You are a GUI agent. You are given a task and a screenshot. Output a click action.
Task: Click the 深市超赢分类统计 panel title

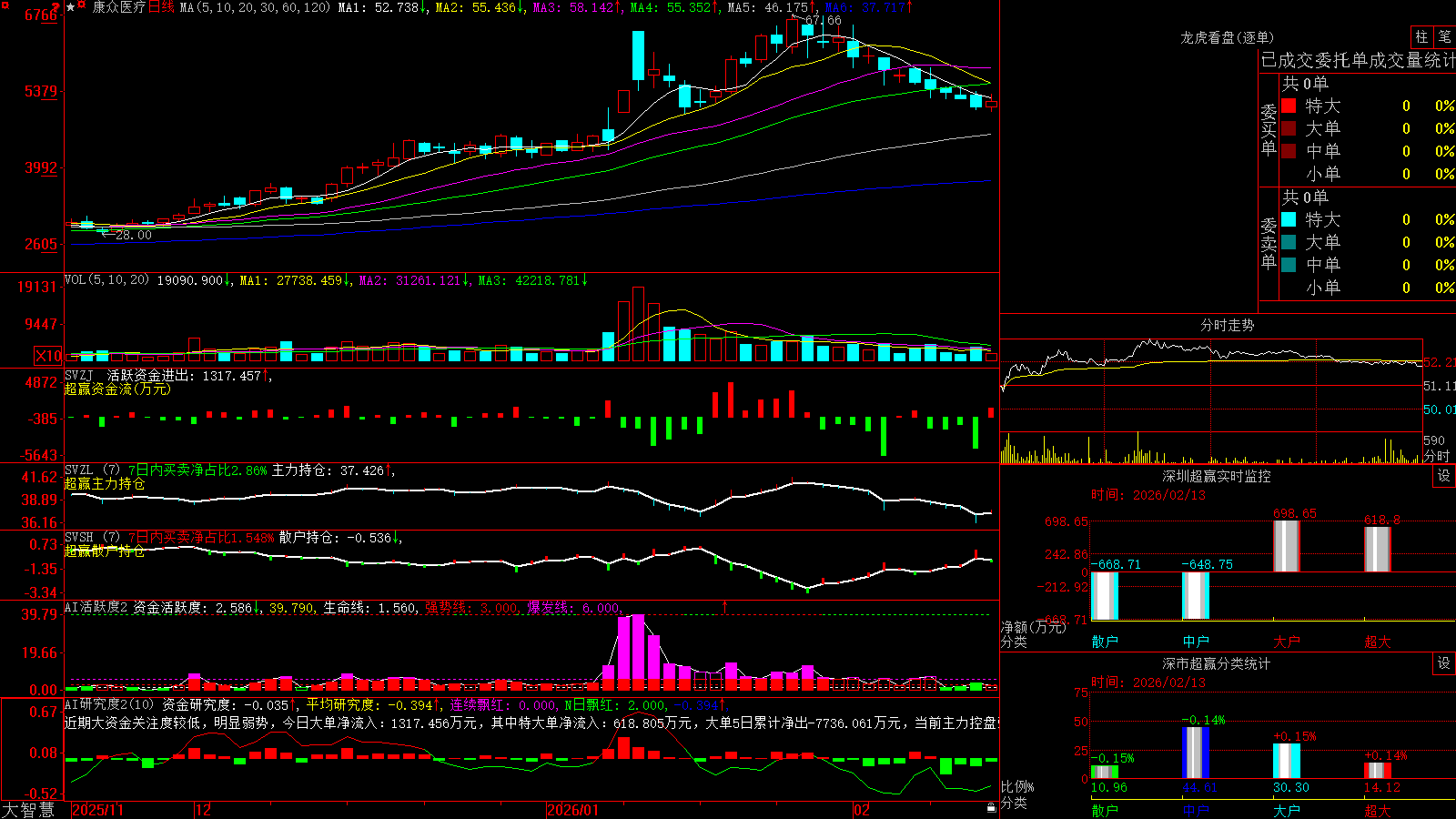(x=1217, y=663)
